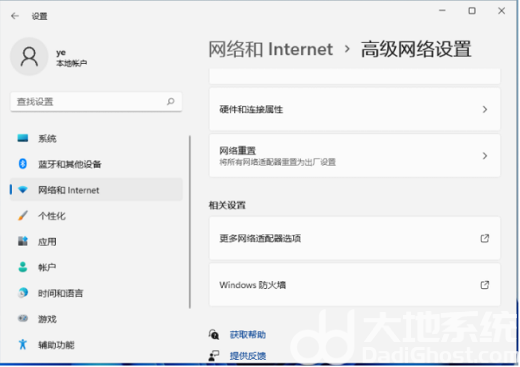The height and width of the screenshot is (367, 520).
Task: Open the 时间和语言 category
Action: click(x=97, y=293)
